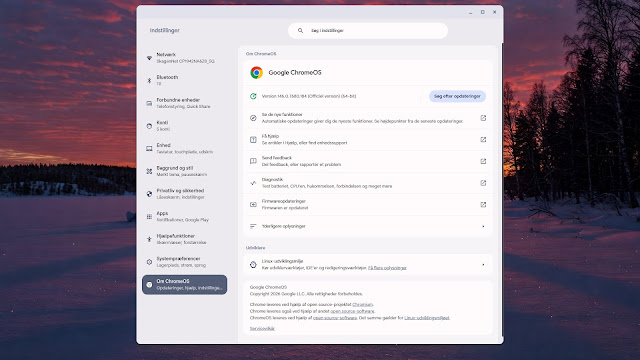Select the Enhed laptop icon
Screen dimensions: 640x360
[x=149, y=149]
